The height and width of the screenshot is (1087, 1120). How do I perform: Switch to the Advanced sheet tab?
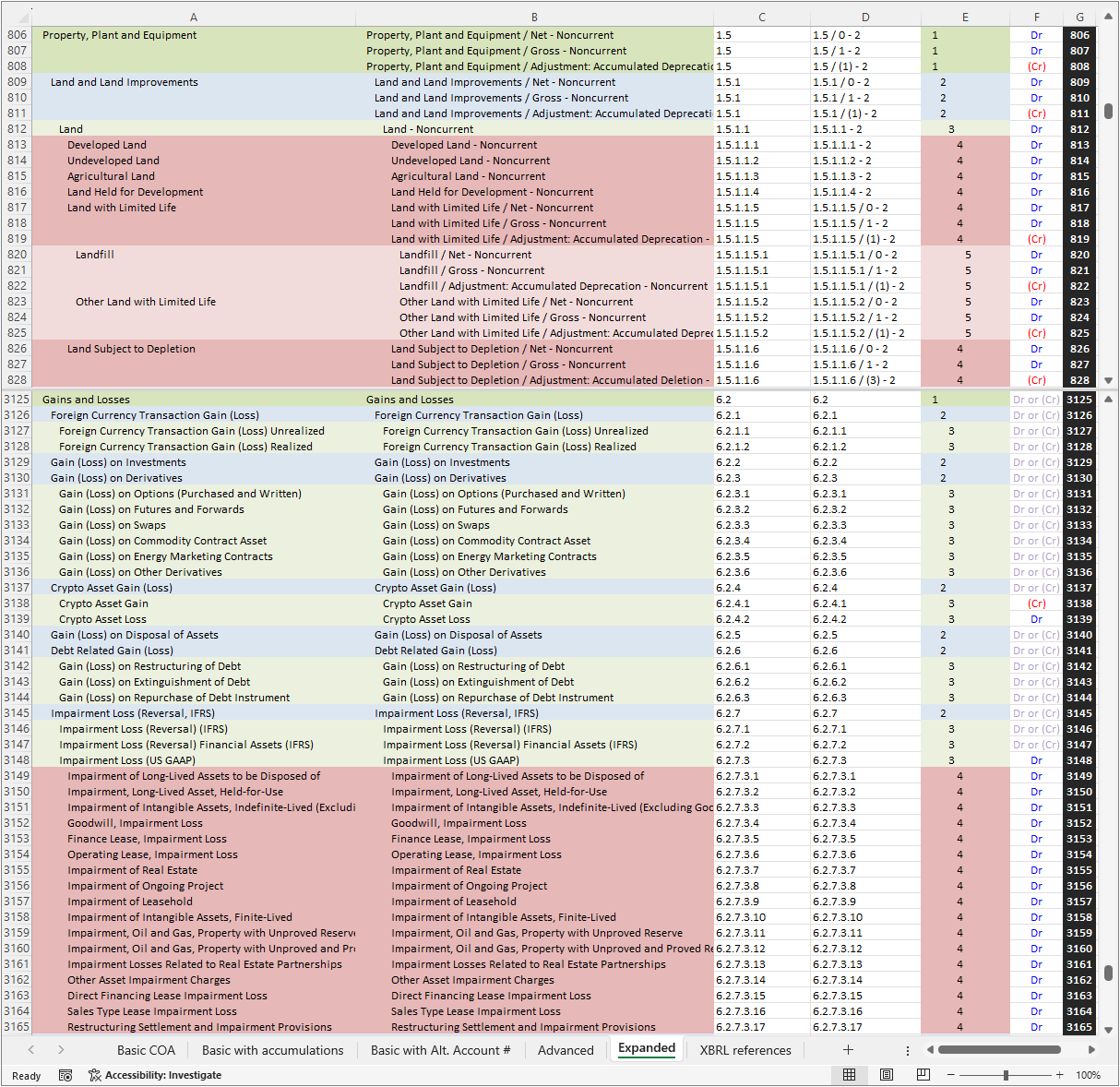point(566,1049)
